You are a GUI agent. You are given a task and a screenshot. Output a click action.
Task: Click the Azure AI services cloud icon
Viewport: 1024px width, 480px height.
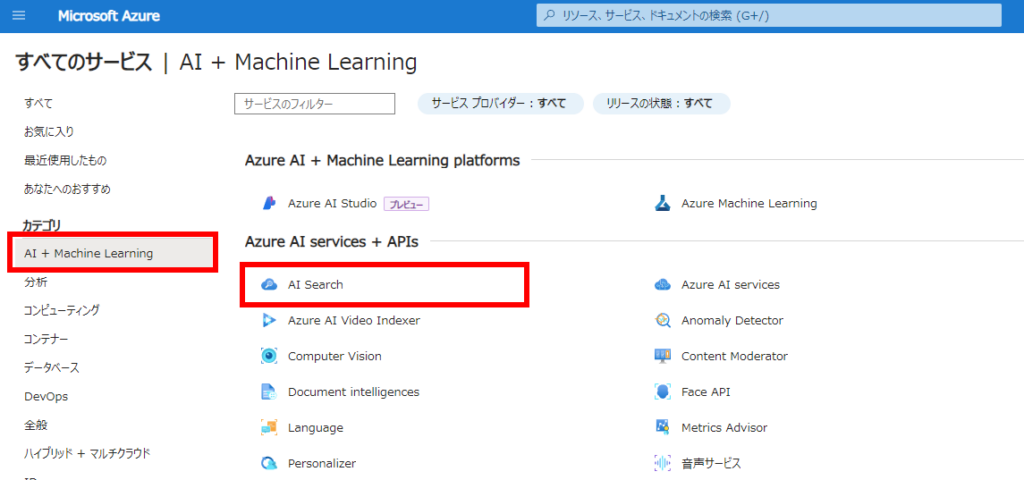663,285
